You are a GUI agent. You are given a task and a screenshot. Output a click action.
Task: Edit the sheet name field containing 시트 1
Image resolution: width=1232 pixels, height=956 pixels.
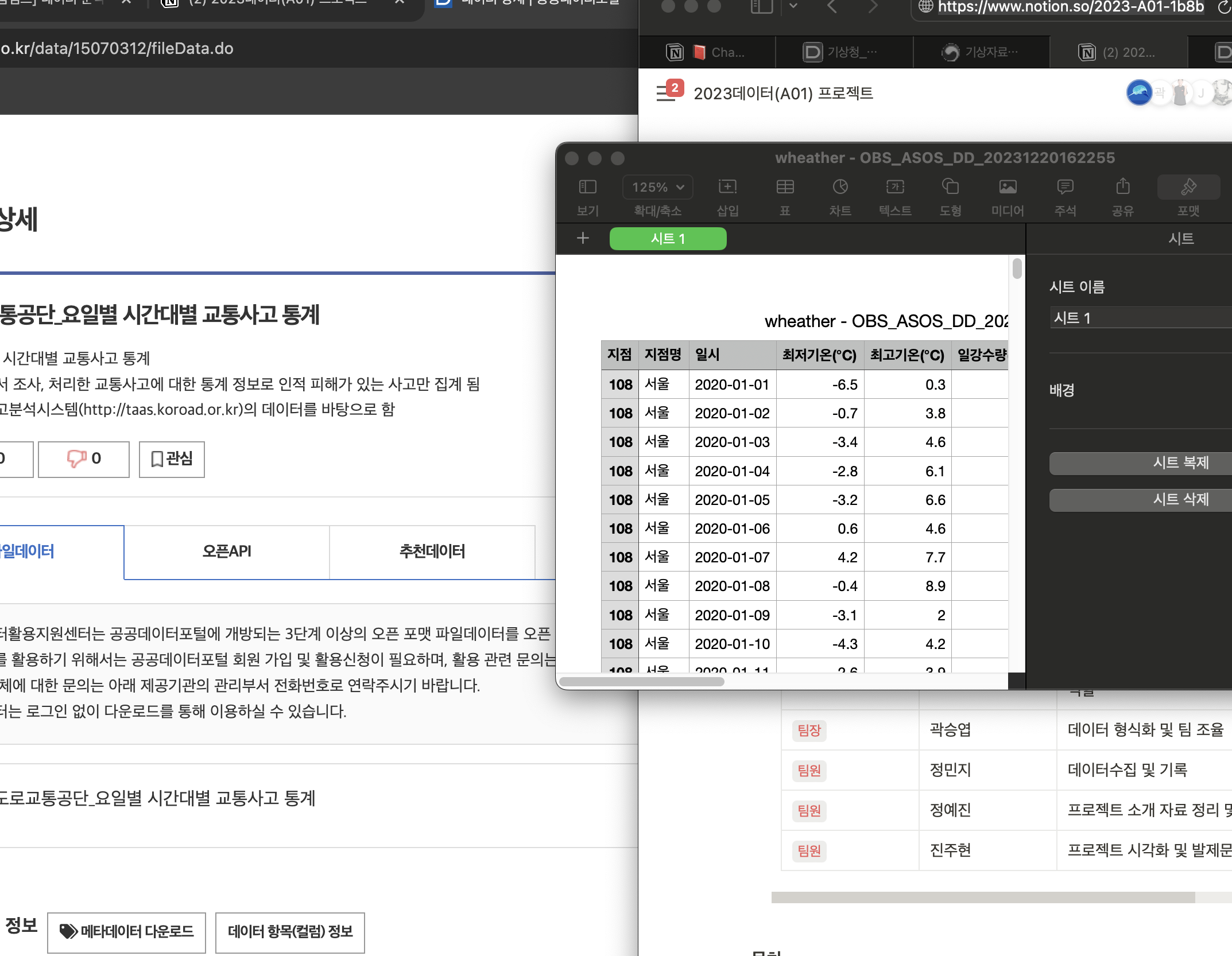(x=1141, y=317)
